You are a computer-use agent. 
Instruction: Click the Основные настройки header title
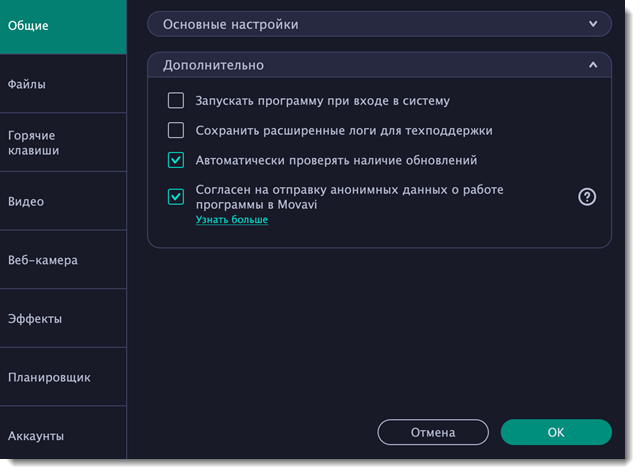tap(230, 23)
